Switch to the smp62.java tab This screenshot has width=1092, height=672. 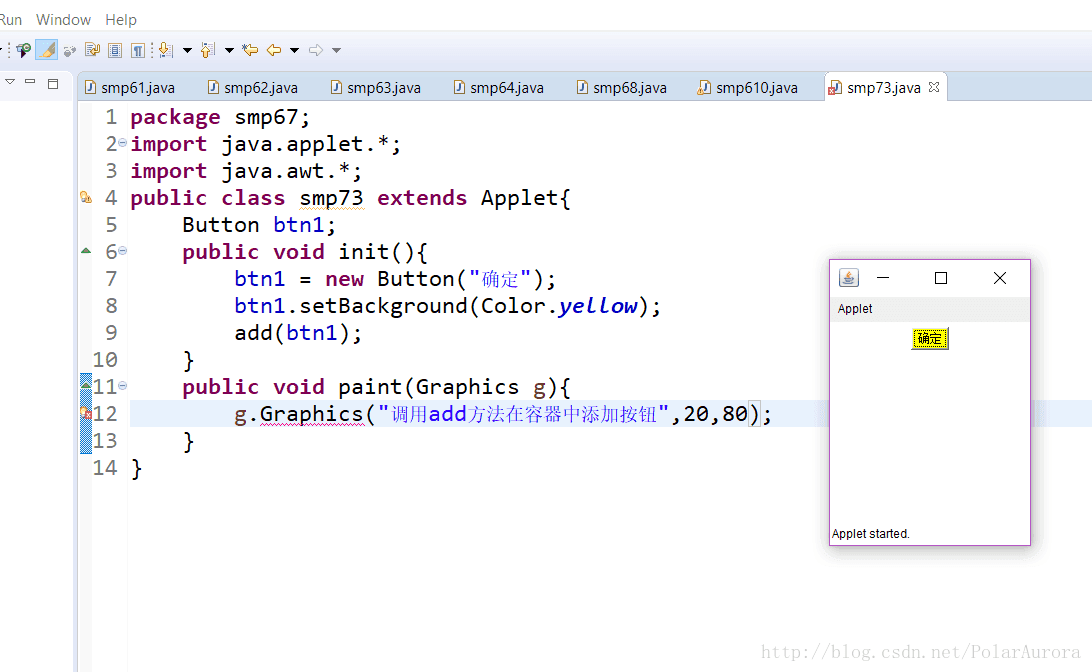[x=253, y=88]
